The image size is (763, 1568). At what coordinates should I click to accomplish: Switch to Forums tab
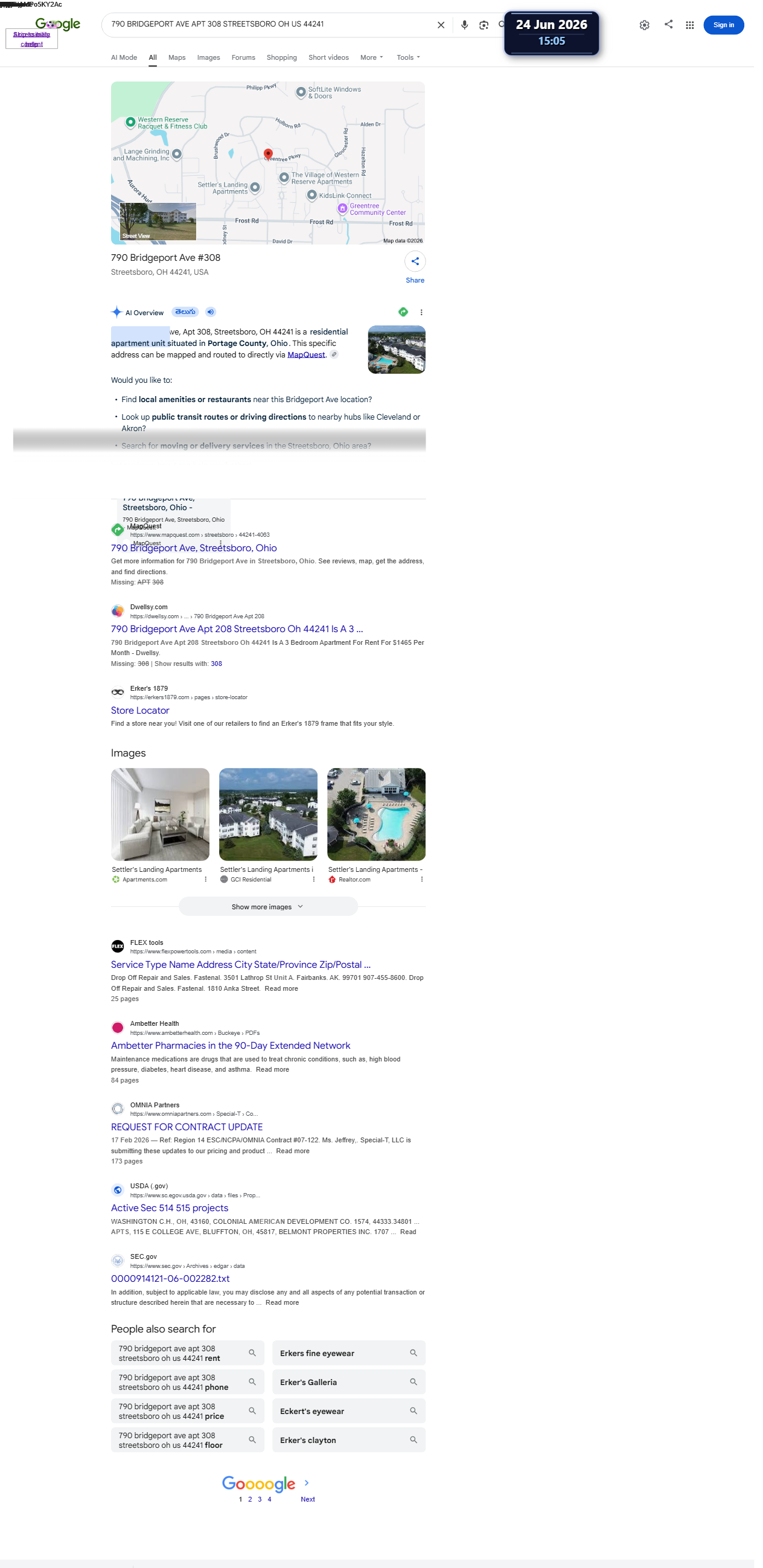point(246,58)
